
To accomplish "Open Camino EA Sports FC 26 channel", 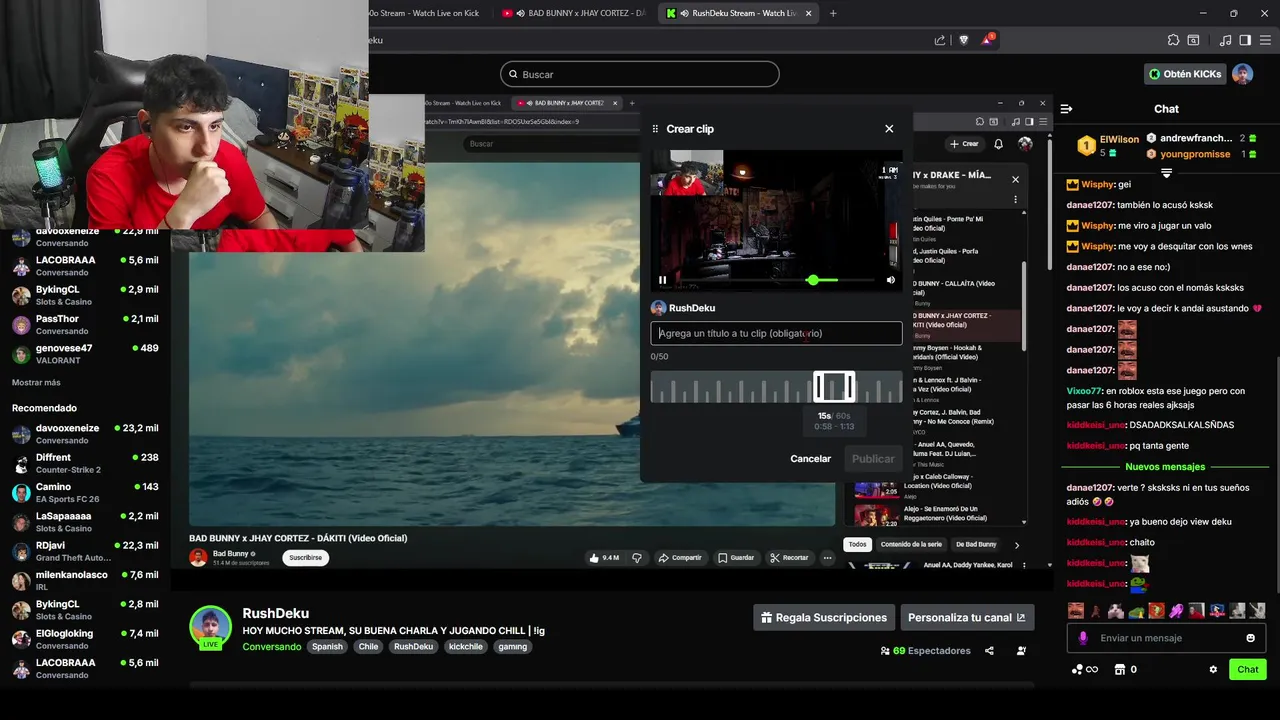I will [85, 493].
